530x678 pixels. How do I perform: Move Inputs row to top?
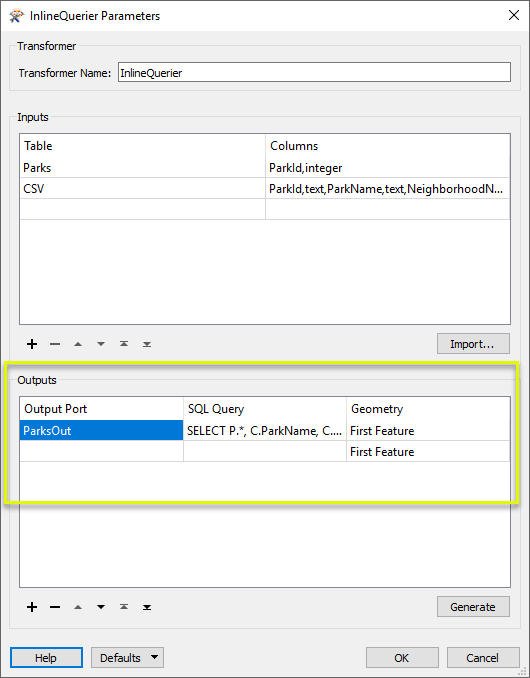click(x=124, y=344)
